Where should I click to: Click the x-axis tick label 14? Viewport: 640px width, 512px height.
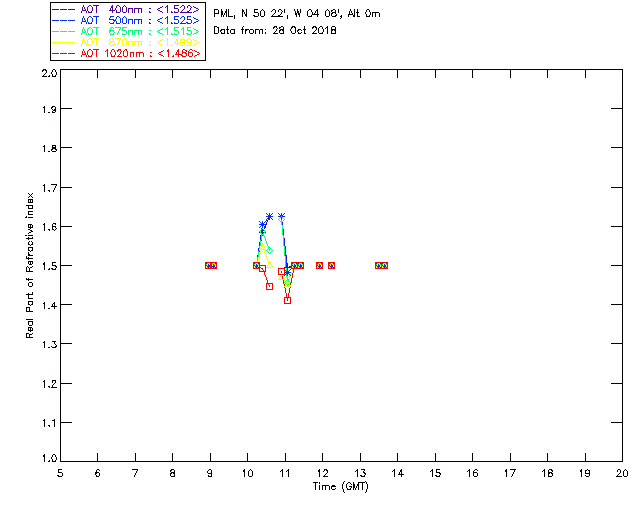click(x=398, y=473)
